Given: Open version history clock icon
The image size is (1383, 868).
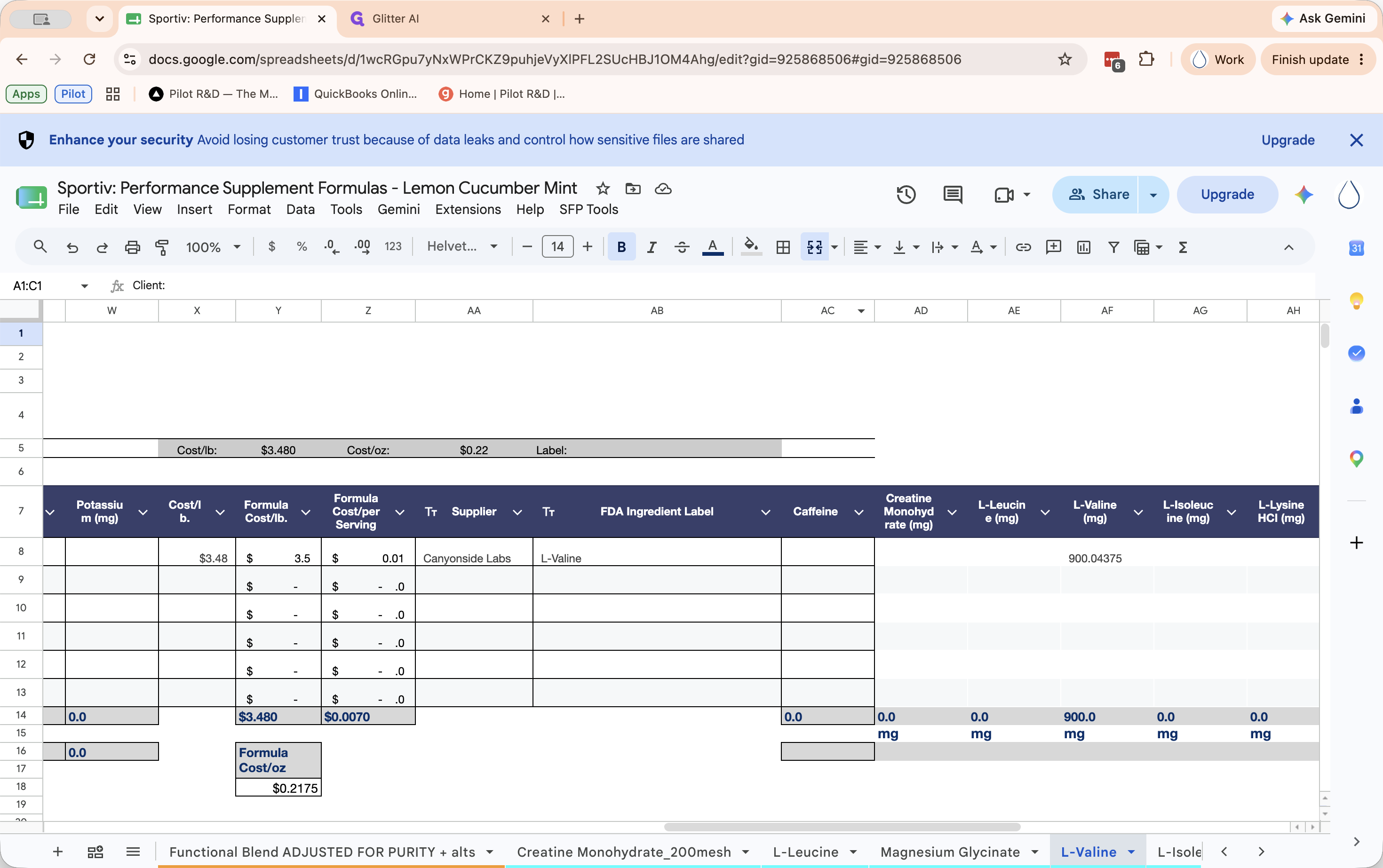Looking at the screenshot, I should 906,195.
